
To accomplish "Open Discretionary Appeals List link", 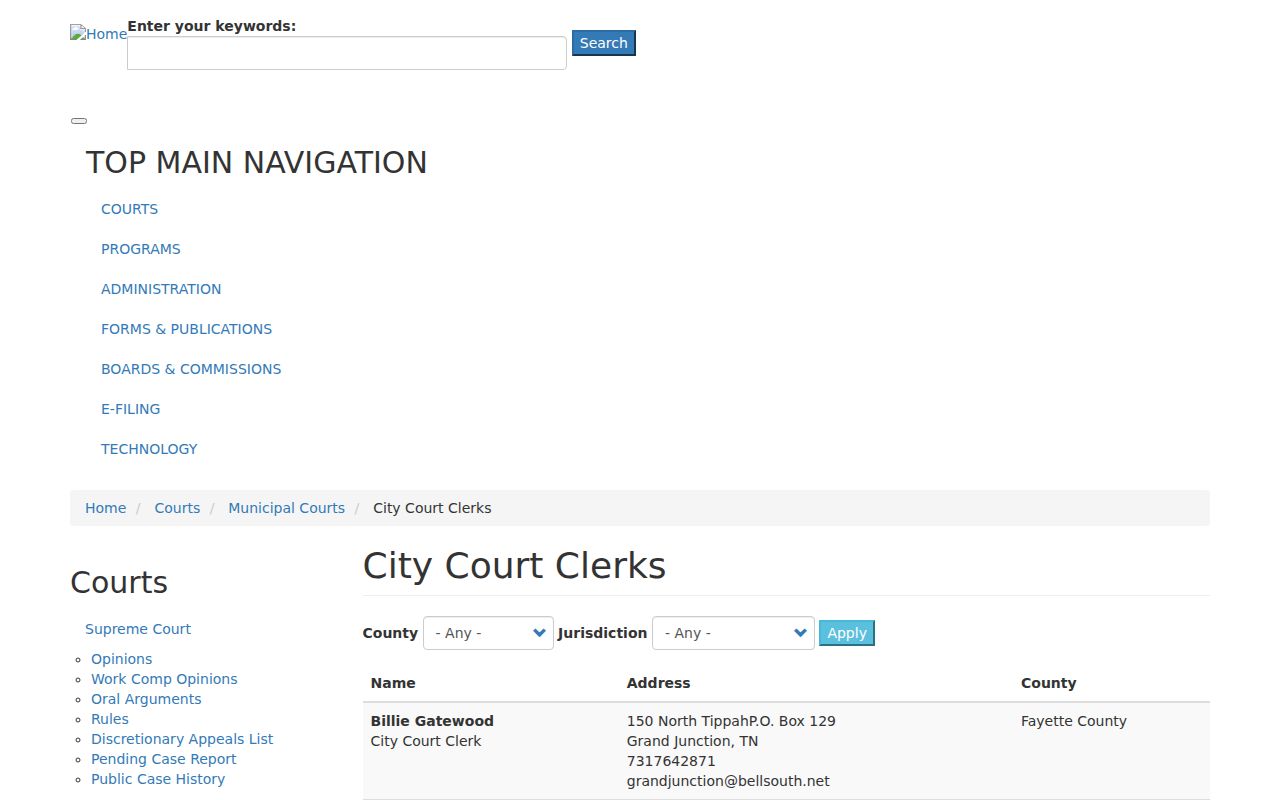I will pyautogui.click(x=182, y=739).
